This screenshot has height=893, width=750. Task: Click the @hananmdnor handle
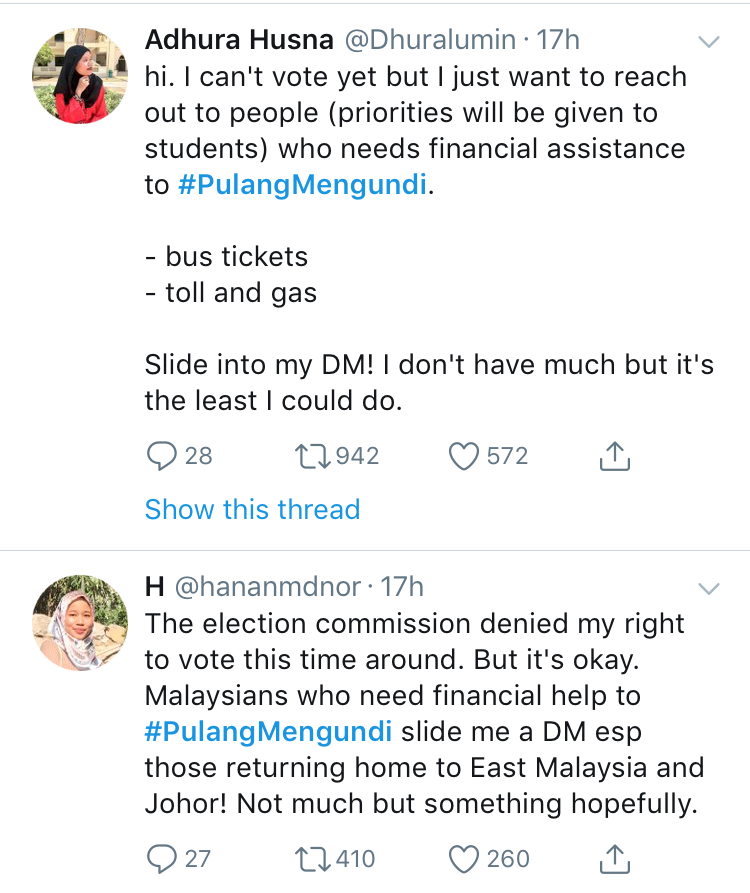[x=268, y=587]
